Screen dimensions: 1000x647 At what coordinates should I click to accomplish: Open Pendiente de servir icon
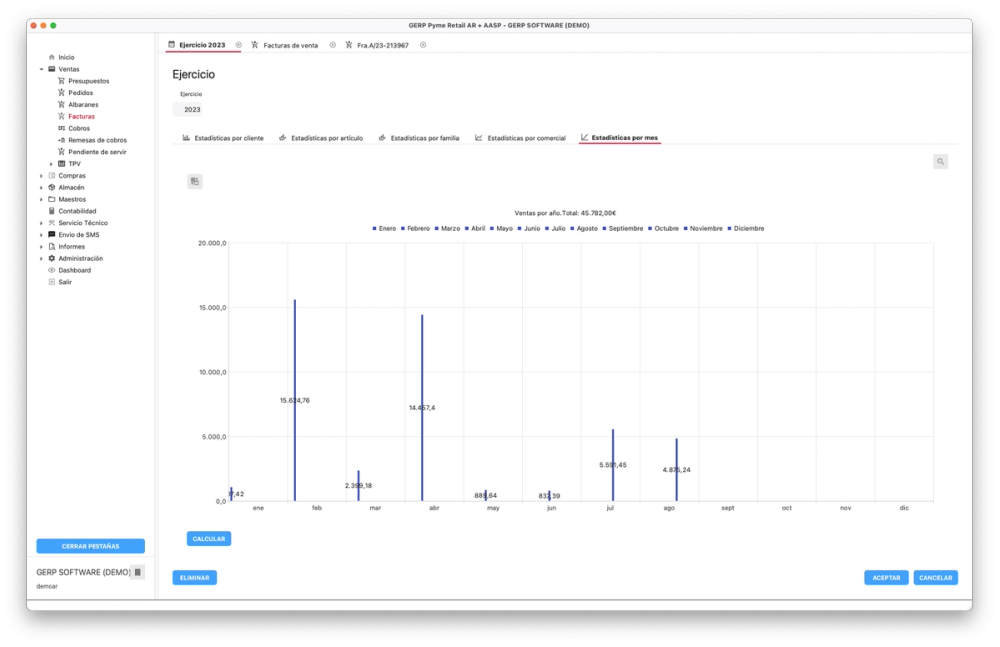[61, 152]
